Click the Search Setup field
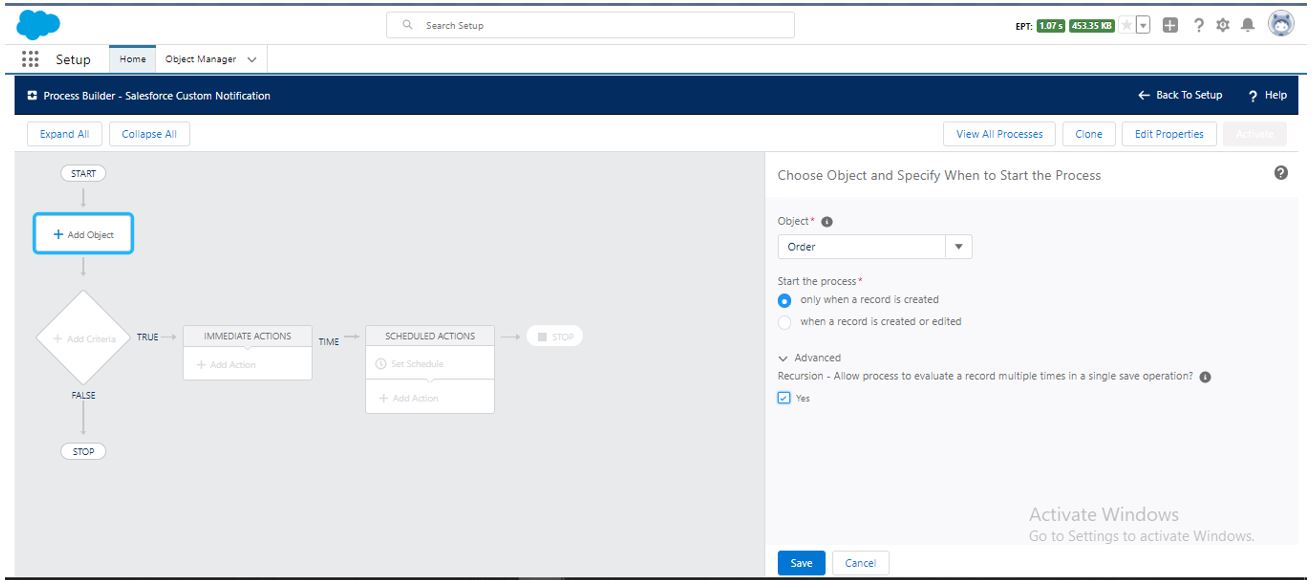Image resolution: width=1313 pixels, height=580 pixels. tap(591, 25)
